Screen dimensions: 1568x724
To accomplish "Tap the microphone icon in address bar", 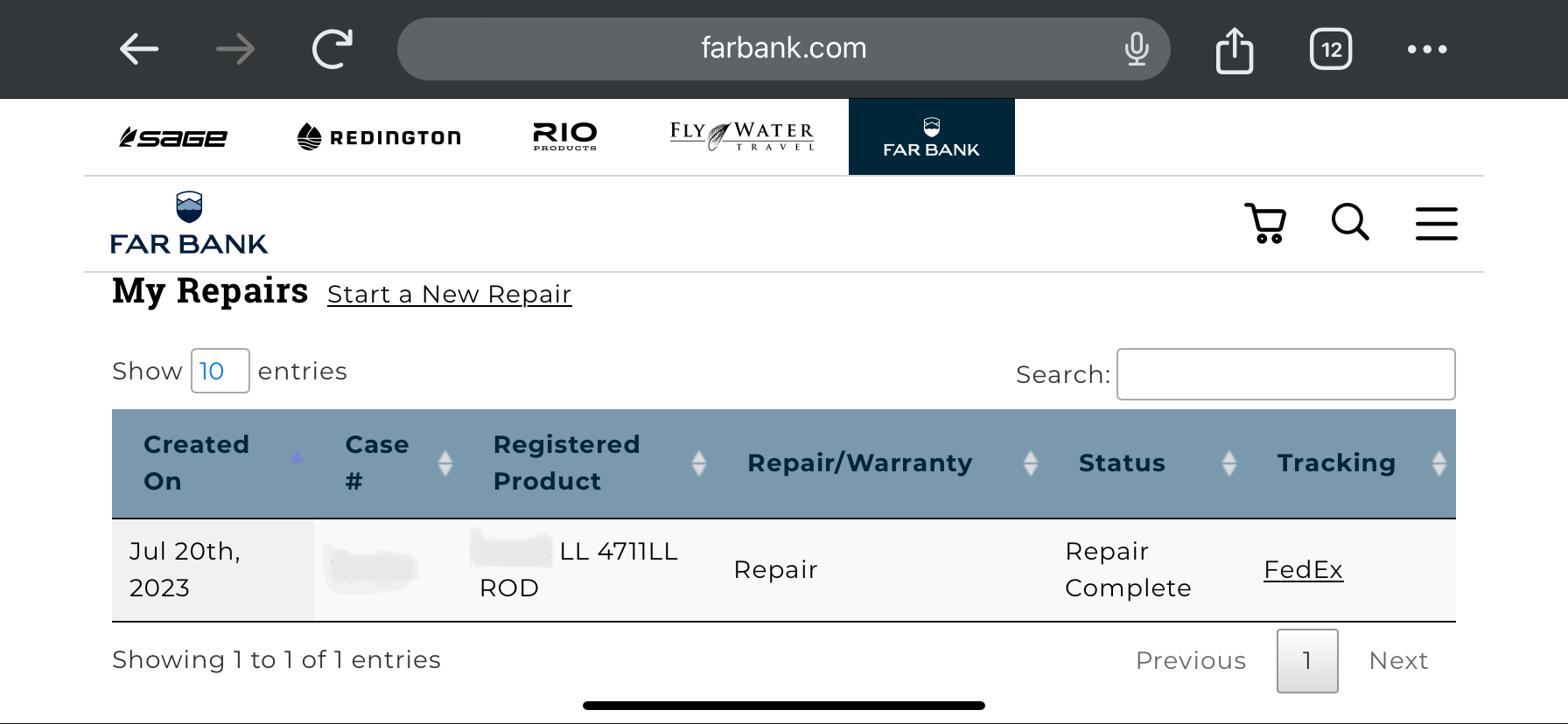I will 1137,49.
